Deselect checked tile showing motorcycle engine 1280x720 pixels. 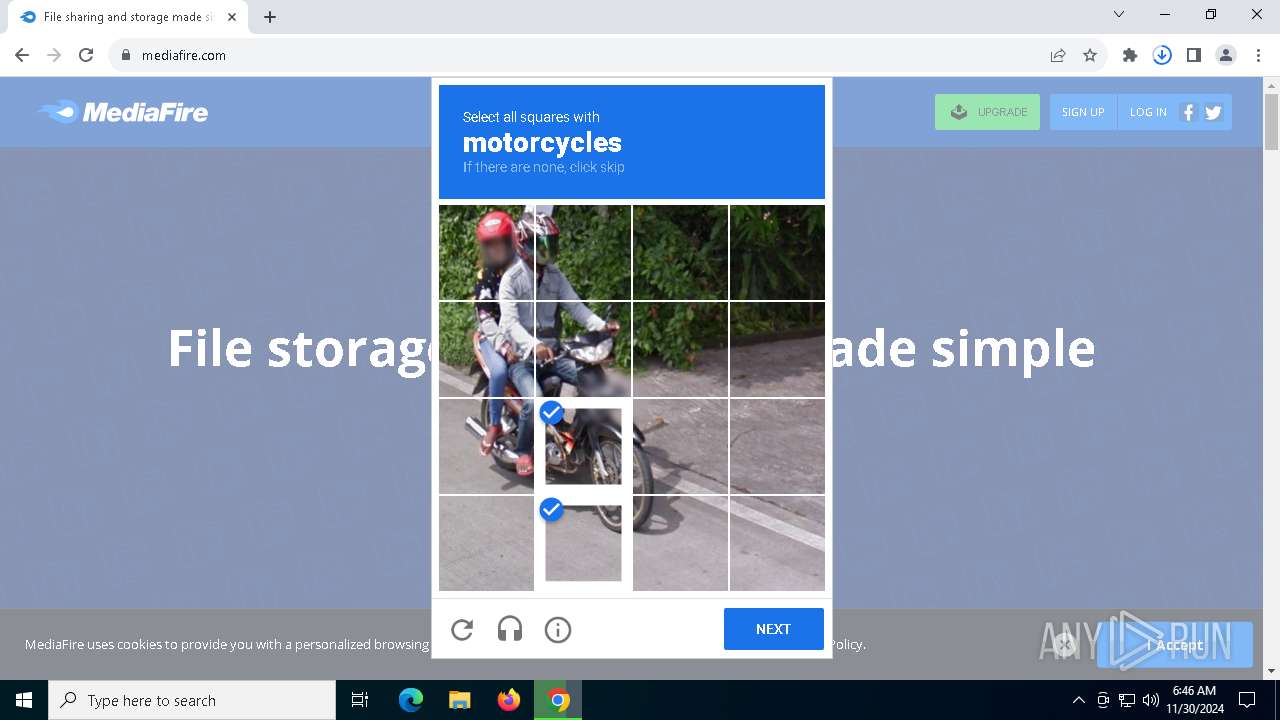583,446
